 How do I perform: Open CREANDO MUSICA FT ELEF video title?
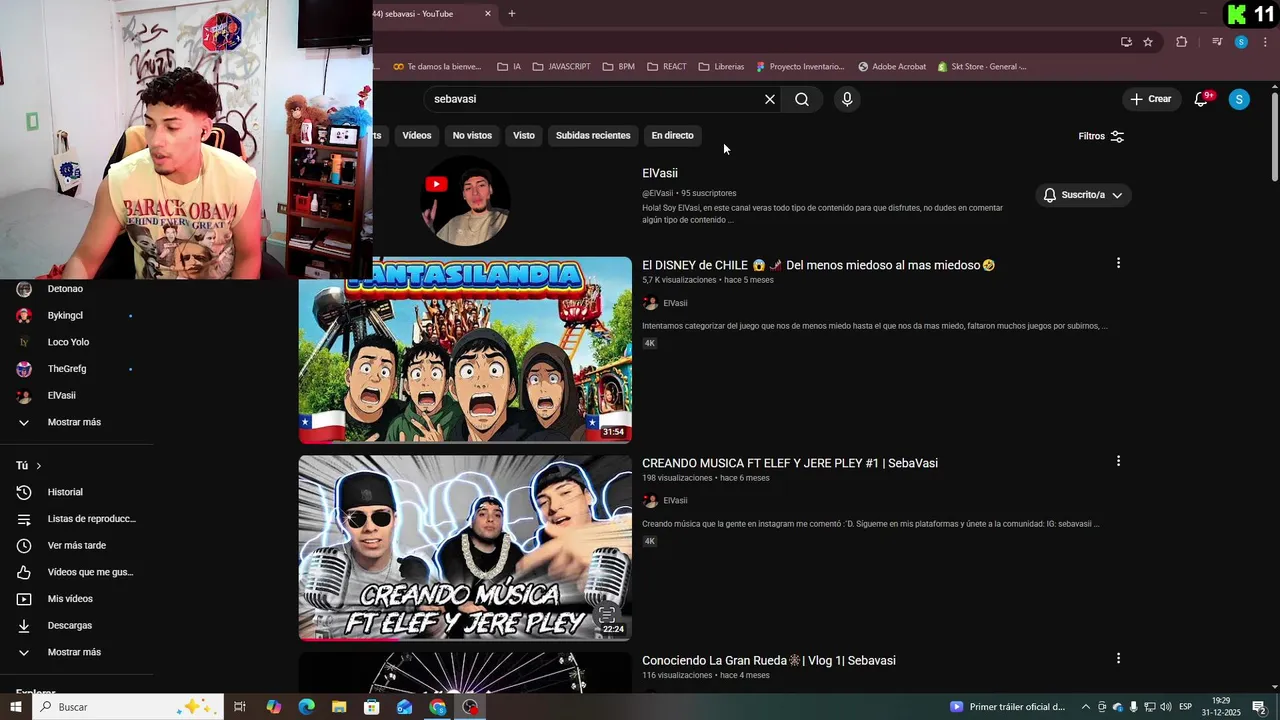pyautogui.click(x=790, y=463)
